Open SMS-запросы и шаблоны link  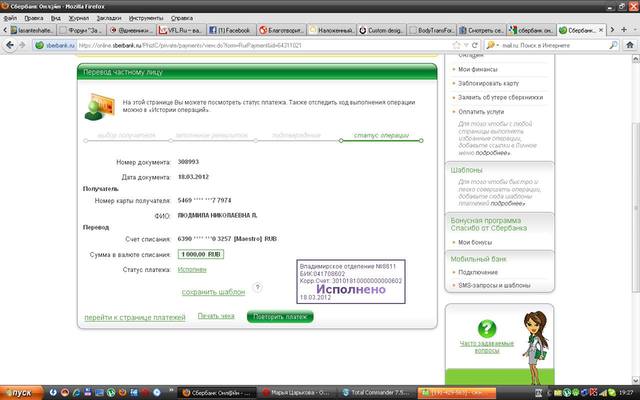[494, 285]
